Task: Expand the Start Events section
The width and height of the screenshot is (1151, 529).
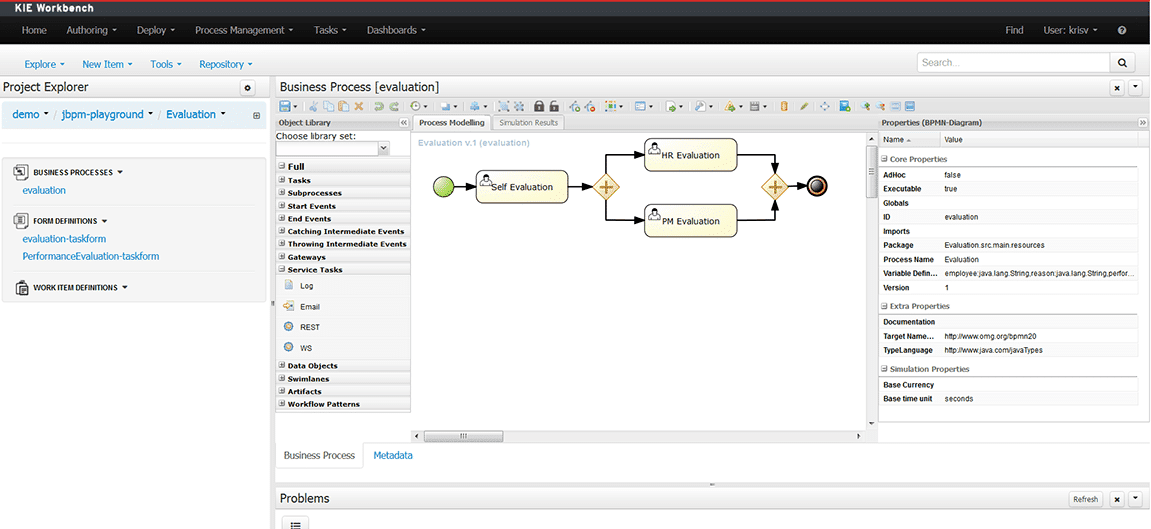Action: tap(281, 205)
